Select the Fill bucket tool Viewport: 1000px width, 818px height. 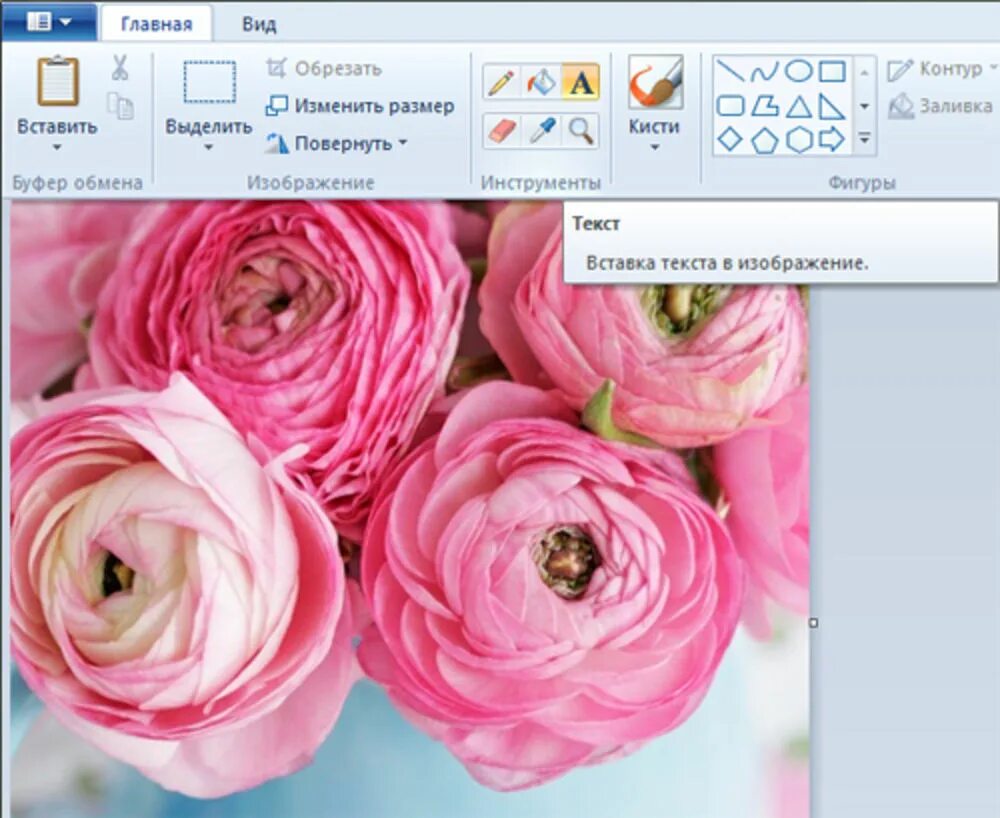tap(541, 82)
